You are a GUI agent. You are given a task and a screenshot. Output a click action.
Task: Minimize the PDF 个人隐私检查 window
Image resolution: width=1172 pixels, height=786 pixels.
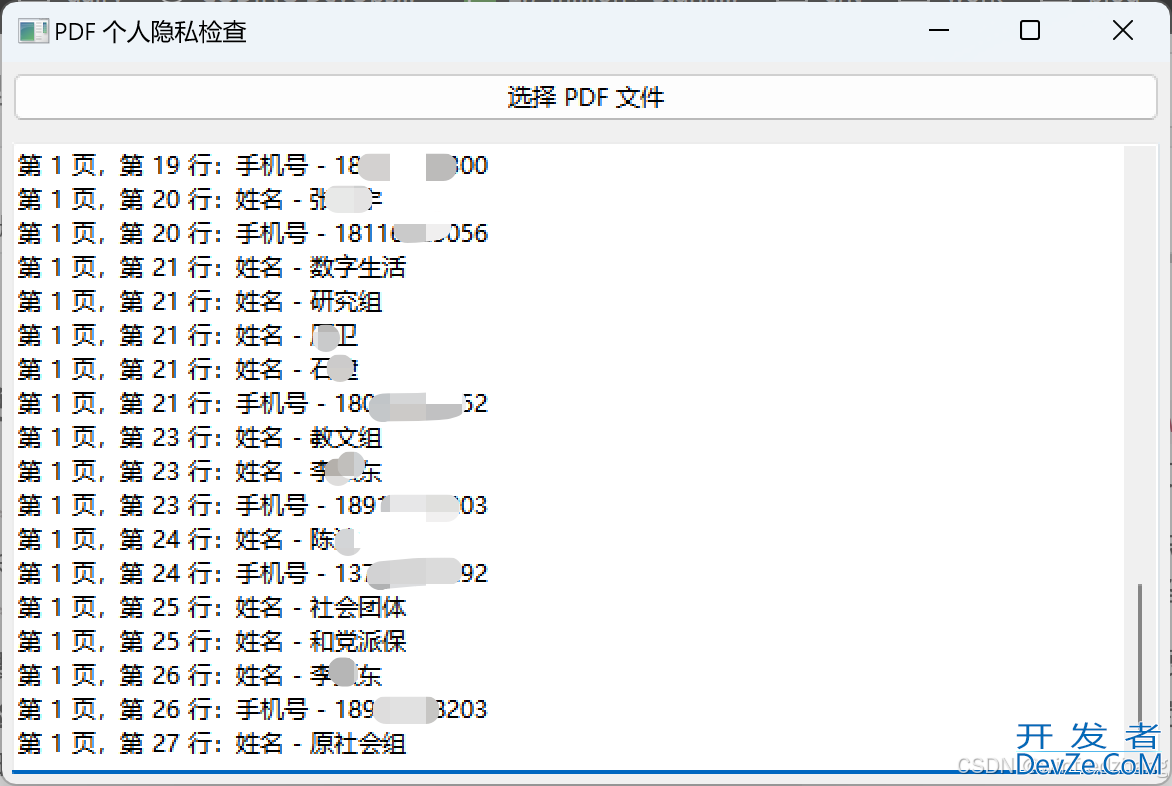[x=939, y=31]
